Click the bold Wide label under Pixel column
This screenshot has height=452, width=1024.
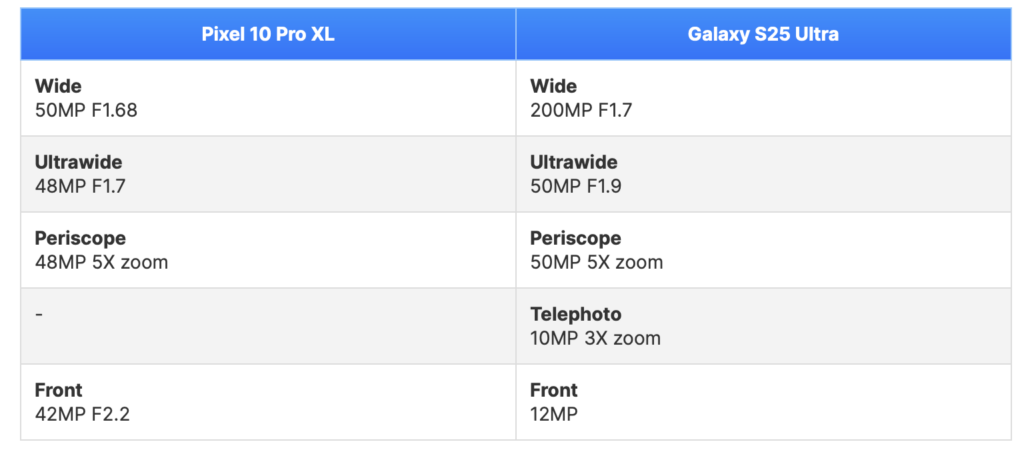[x=58, y=86]
